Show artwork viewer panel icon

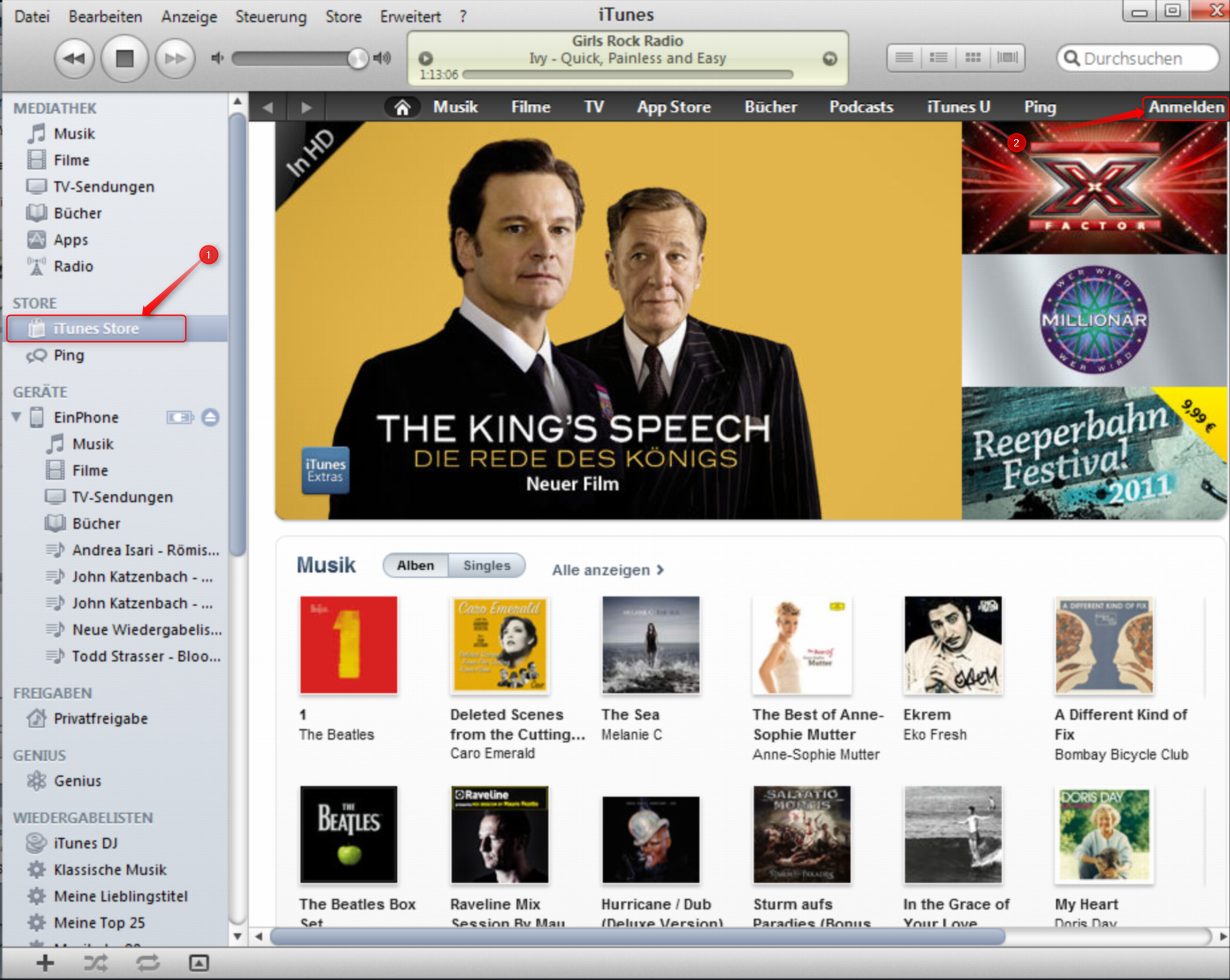pos(198,963)
